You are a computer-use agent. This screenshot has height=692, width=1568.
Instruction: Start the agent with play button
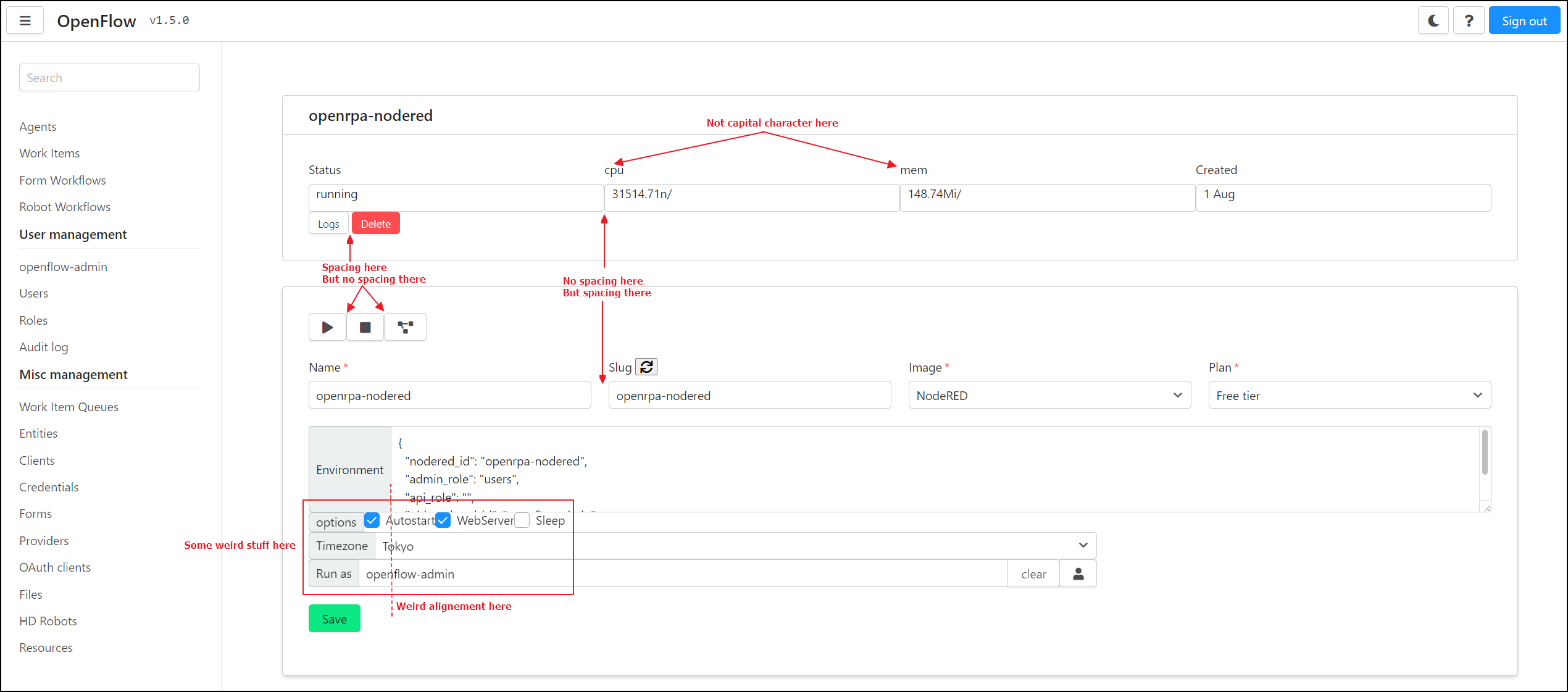[327, 327]
